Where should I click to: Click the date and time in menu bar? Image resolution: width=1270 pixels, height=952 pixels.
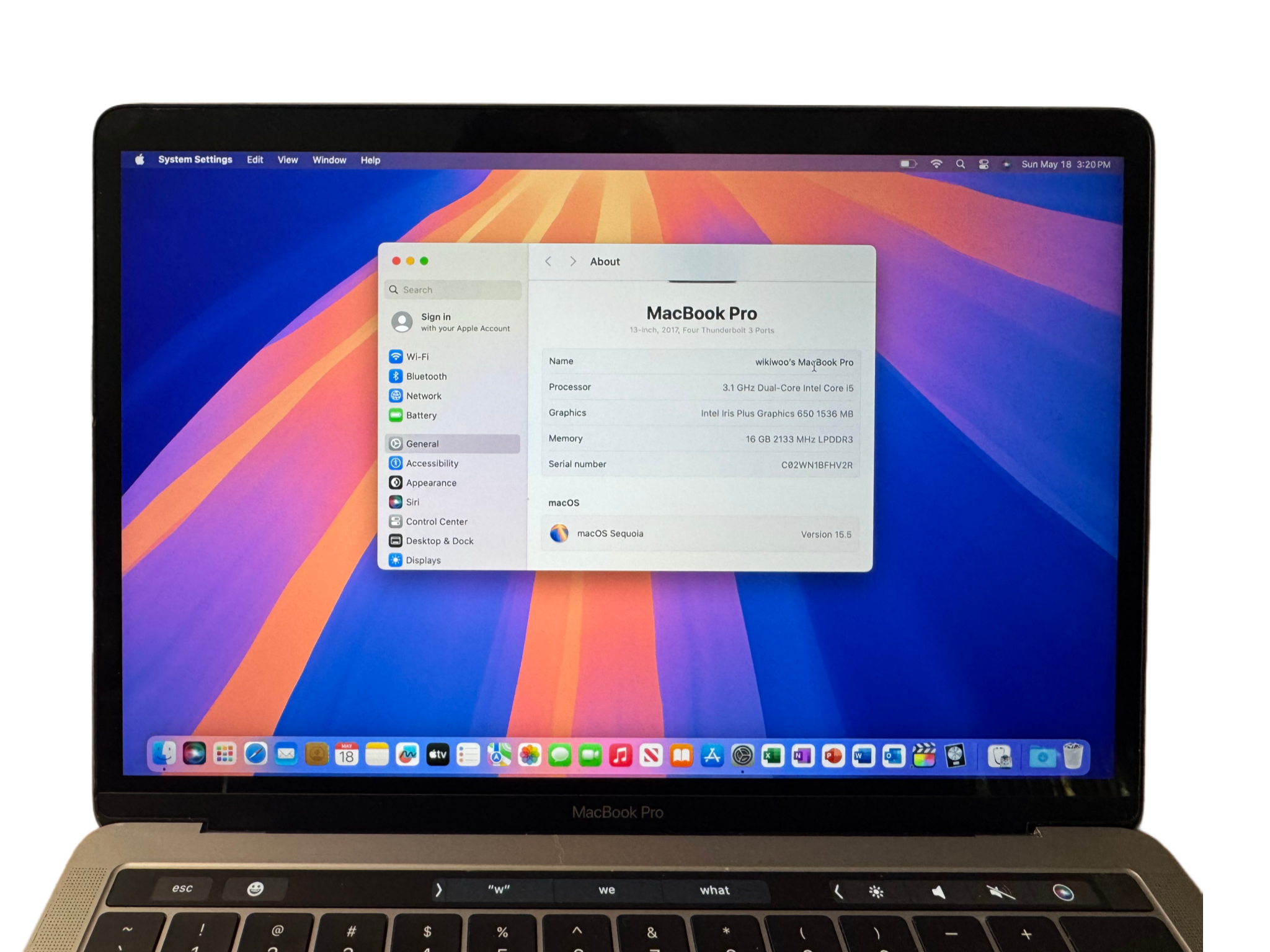1066,164
